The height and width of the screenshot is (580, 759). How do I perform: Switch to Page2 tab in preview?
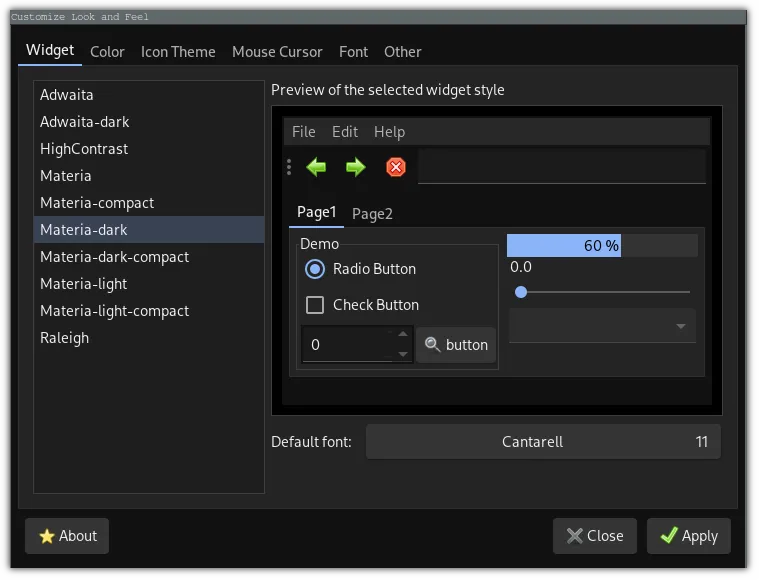[372, 214]
